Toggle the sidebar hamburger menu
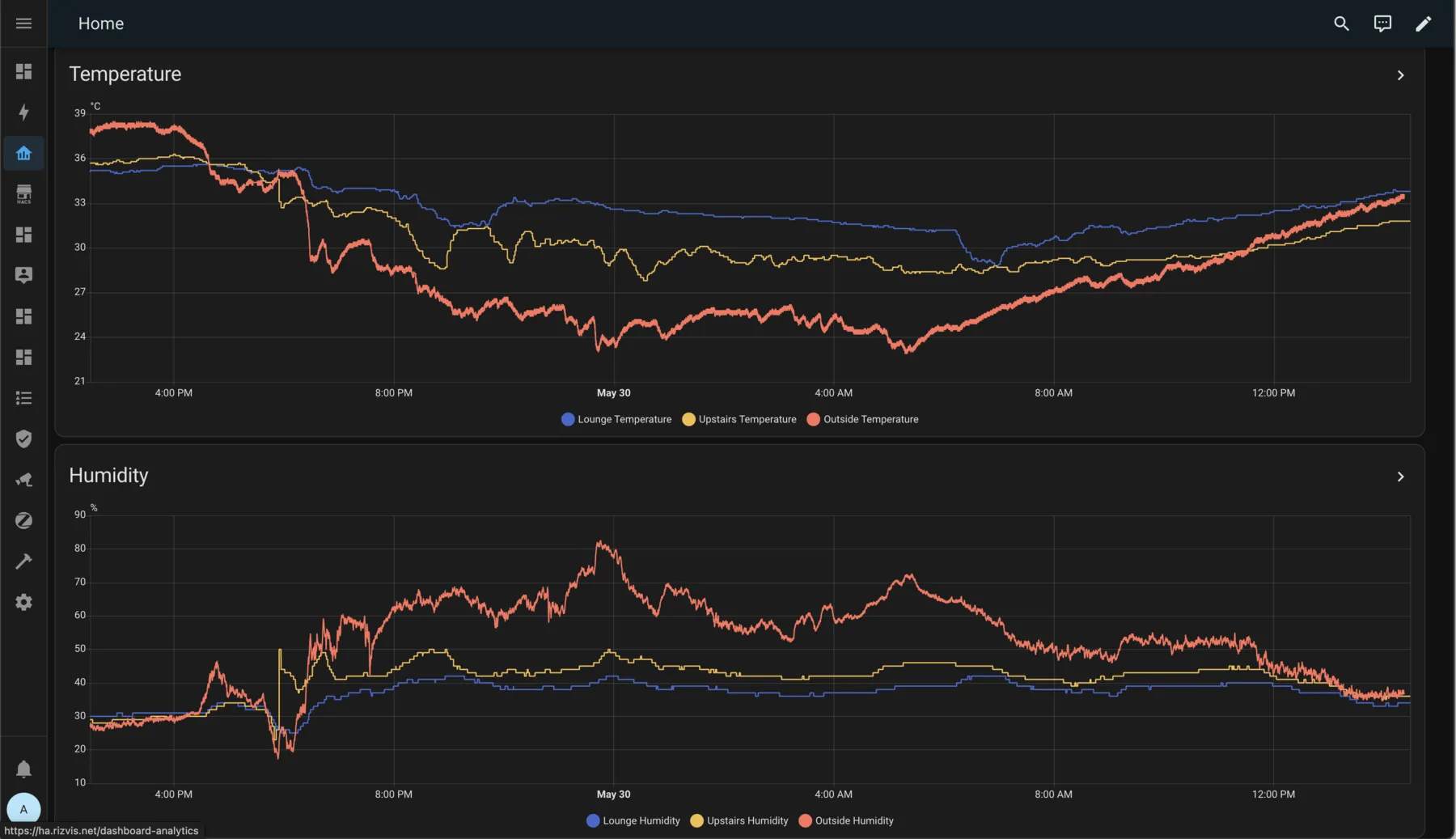 point(23,23)
